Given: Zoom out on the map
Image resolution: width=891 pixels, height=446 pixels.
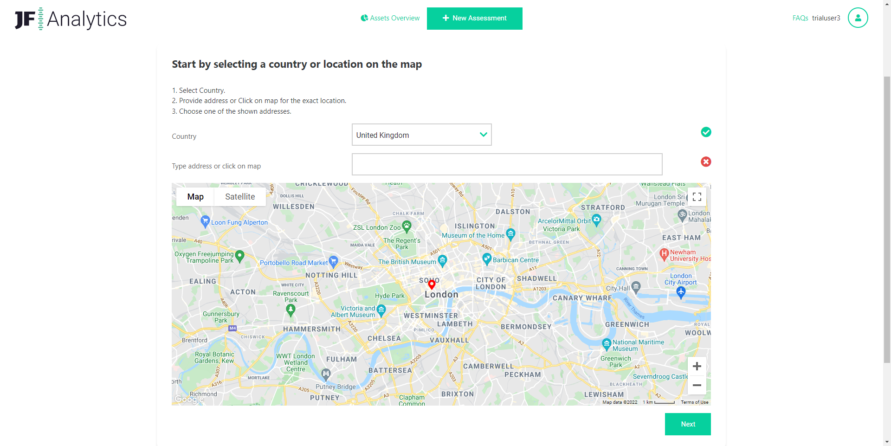Looking at the screenshot, I should pyautogui.click(x=697, y=385).
